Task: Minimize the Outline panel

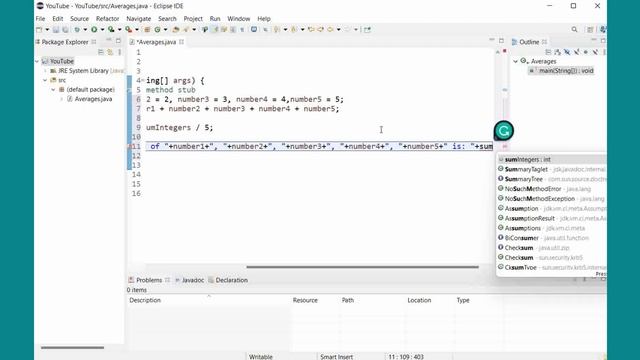Action: pyautogui.click(x=594, y=39)
